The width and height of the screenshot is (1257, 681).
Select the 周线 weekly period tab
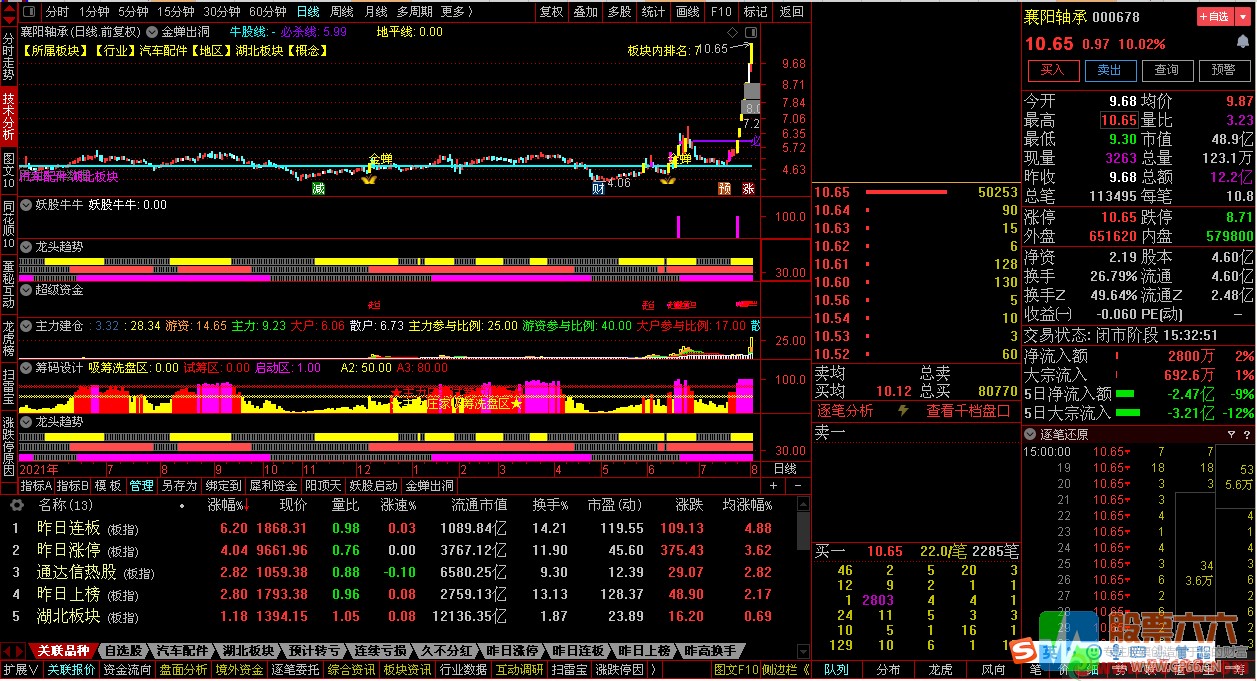pos(341,12)
